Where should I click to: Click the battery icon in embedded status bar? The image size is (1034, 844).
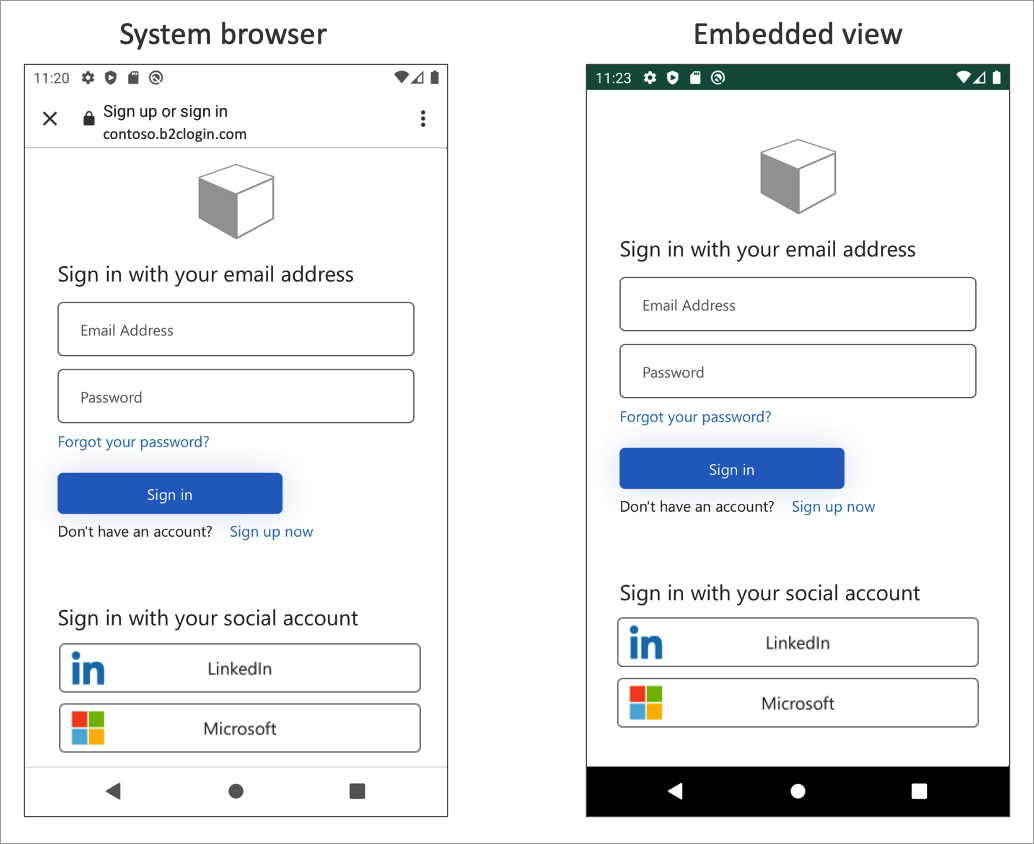[995, 77]
